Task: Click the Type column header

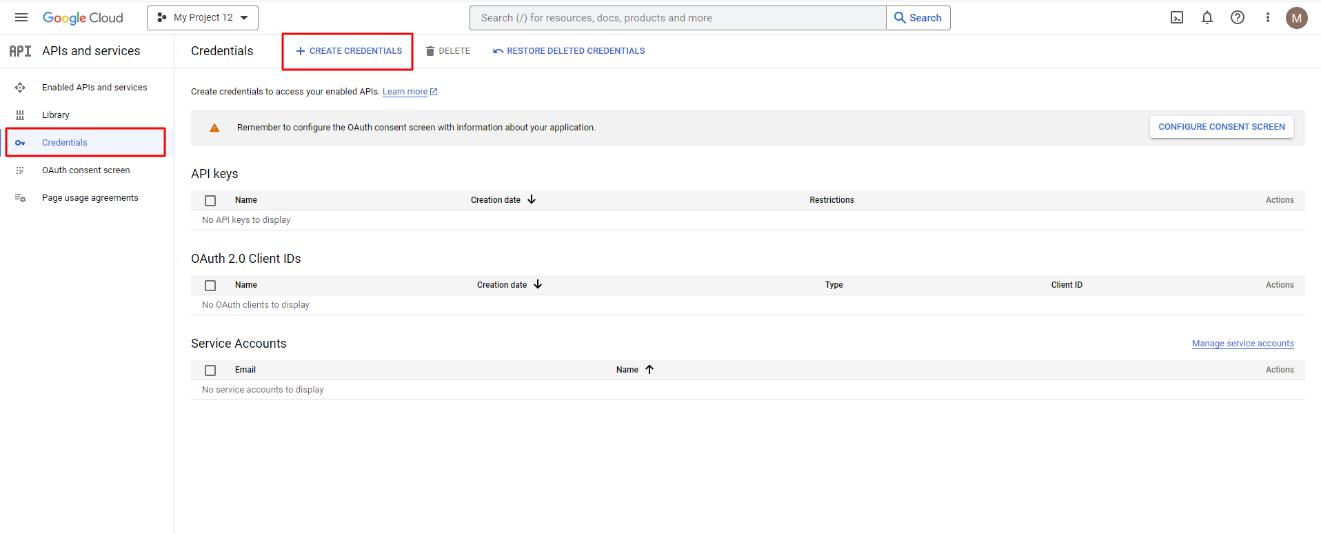Action: point(834,285)
